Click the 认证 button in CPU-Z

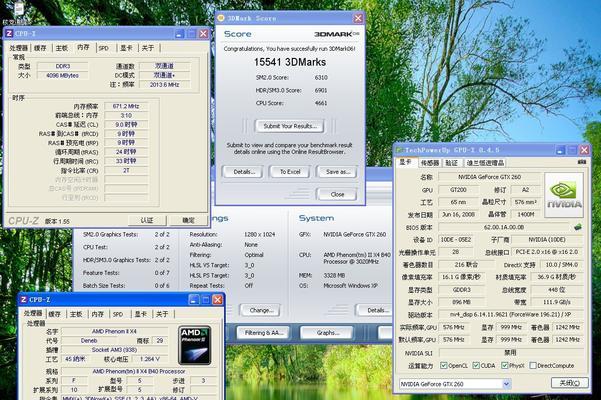pos(147,220)
